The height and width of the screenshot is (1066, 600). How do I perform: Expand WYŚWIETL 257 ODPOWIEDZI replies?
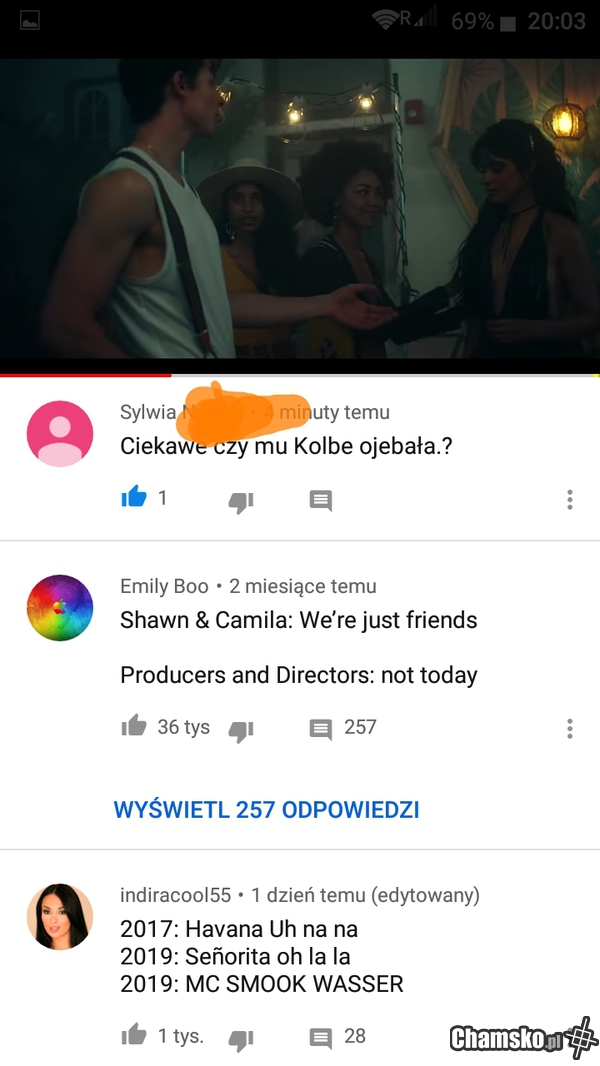[266, 810]
